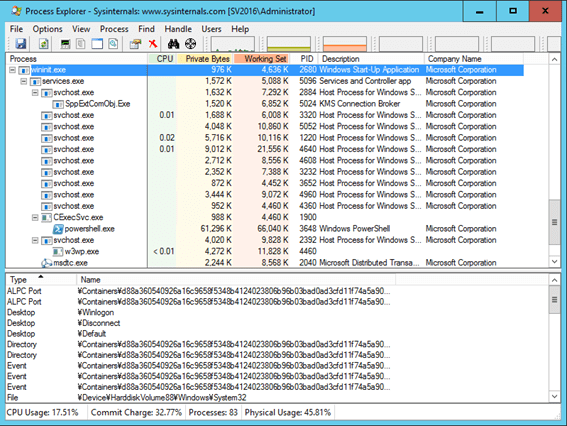Click the process list scrollbar thumb
567x426 pixels.
555,222
